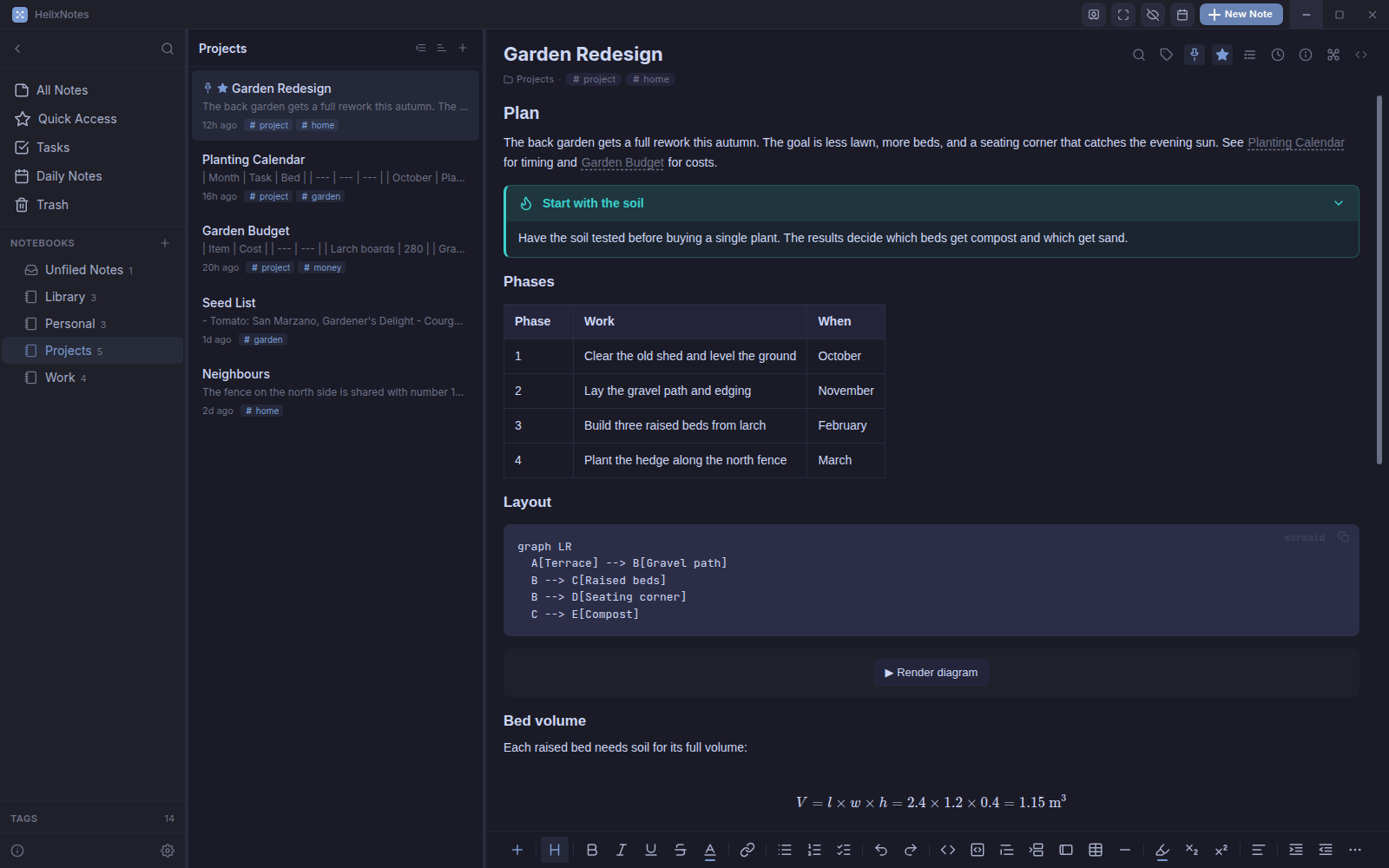The image size is (1389, 868).
Task: Open the Garden Budget note in the list
Action: [x=335, y=248]
